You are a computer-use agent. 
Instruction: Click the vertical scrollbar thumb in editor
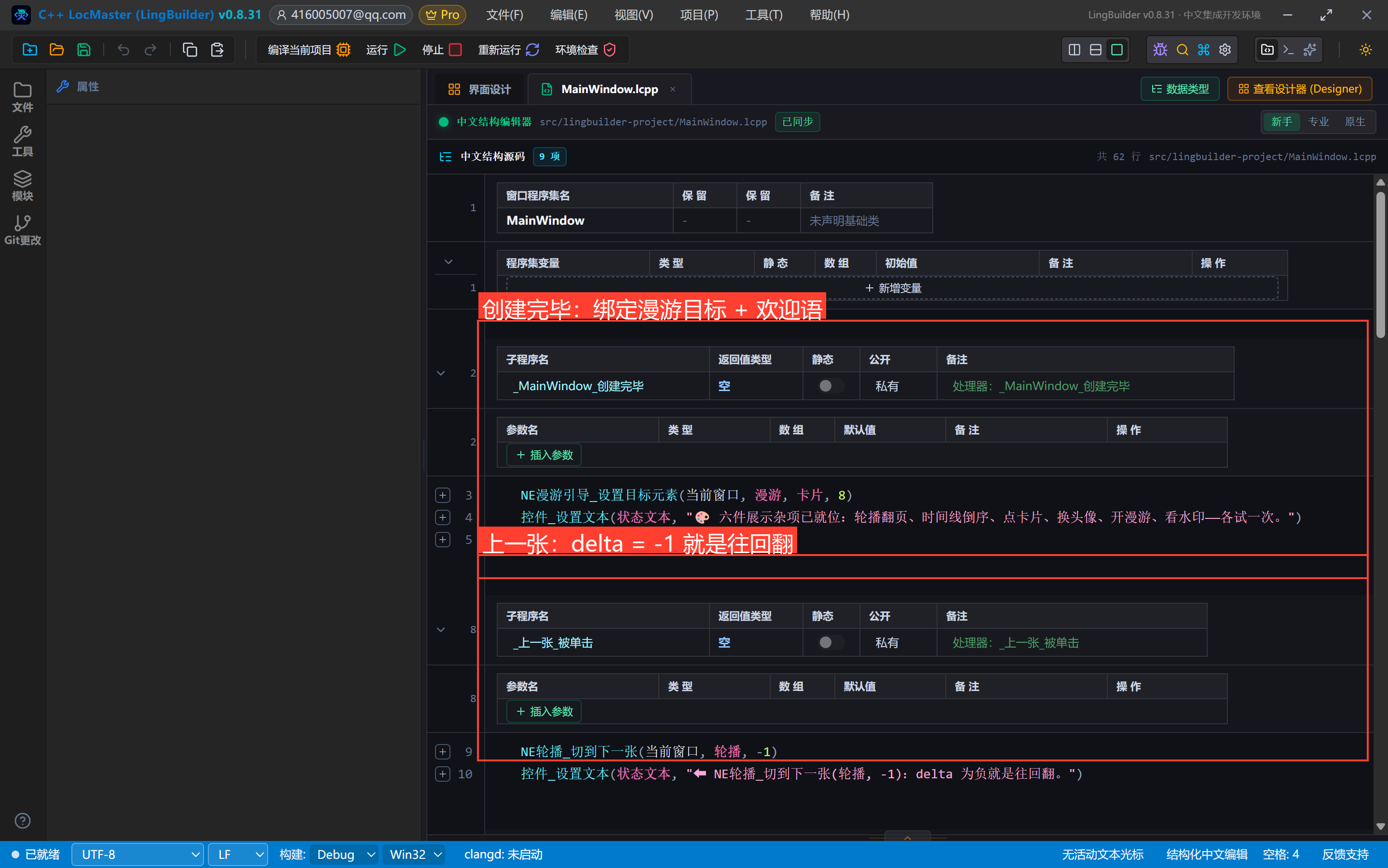(x=1381, y=264)
